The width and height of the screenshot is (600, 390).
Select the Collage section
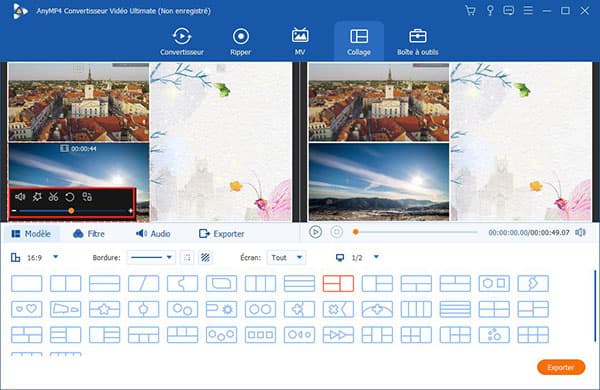click(359, 41)
